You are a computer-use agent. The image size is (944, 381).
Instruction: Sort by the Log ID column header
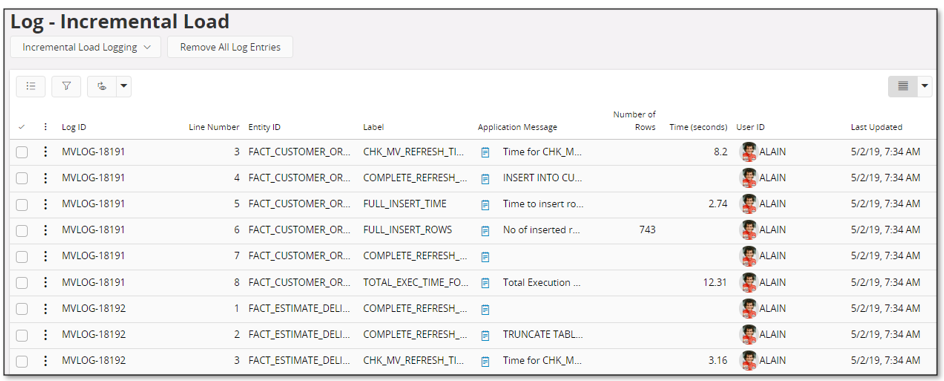[73, 127]
